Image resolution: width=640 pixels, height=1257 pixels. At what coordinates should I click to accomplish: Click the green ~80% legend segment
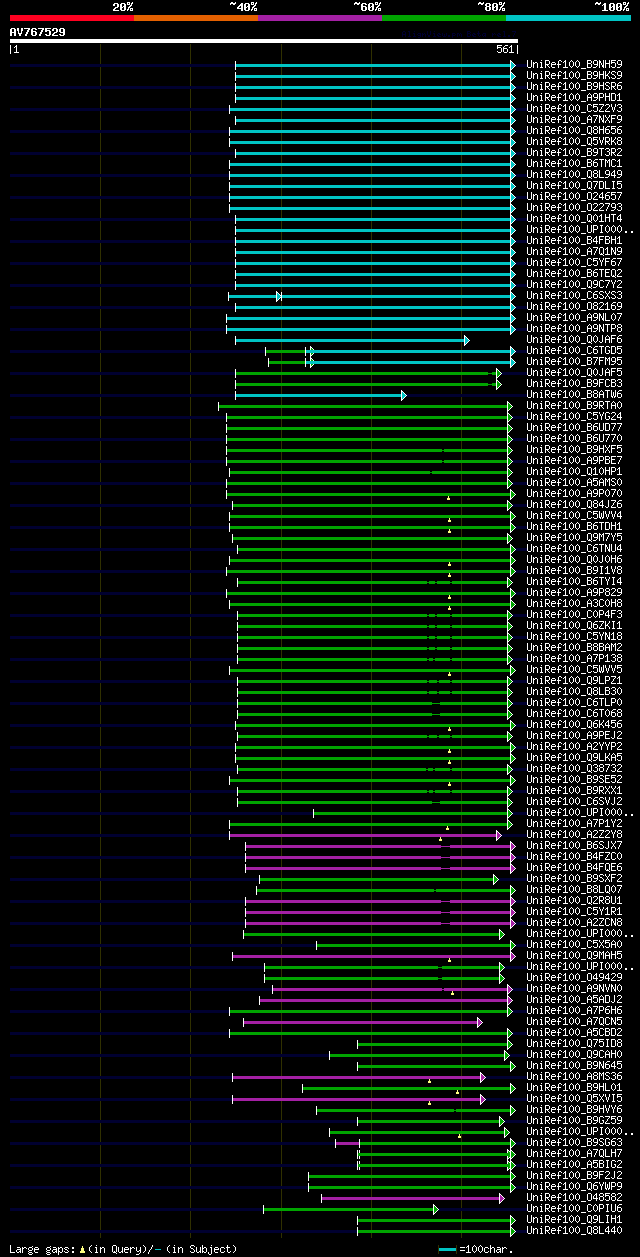pos(444,17)
